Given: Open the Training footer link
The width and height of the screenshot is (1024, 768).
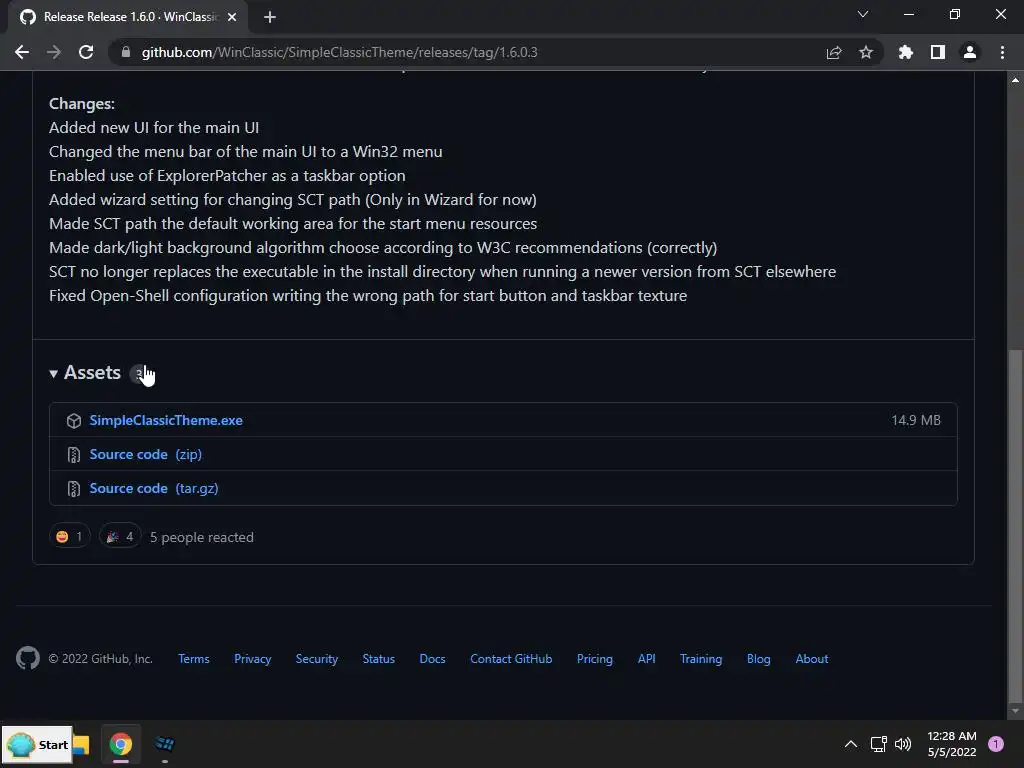Looking at the screenshot, I should pos(701,659).
